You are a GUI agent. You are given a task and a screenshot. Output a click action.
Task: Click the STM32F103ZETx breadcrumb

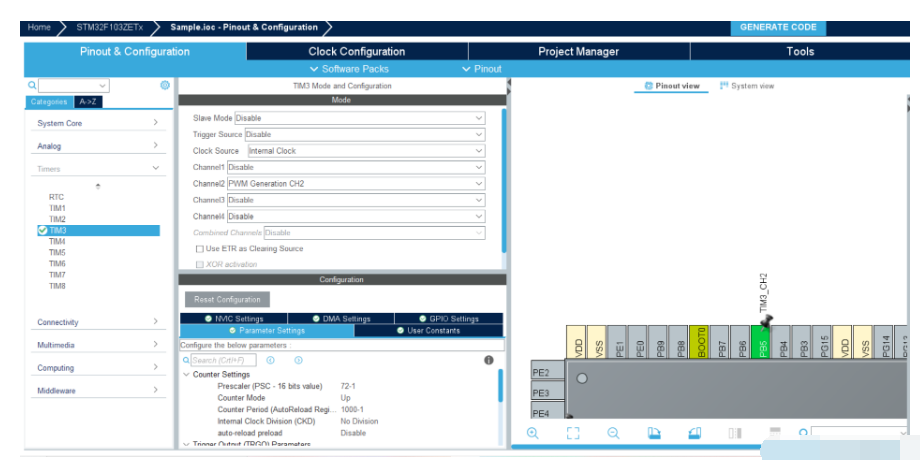tap(110, 27)
